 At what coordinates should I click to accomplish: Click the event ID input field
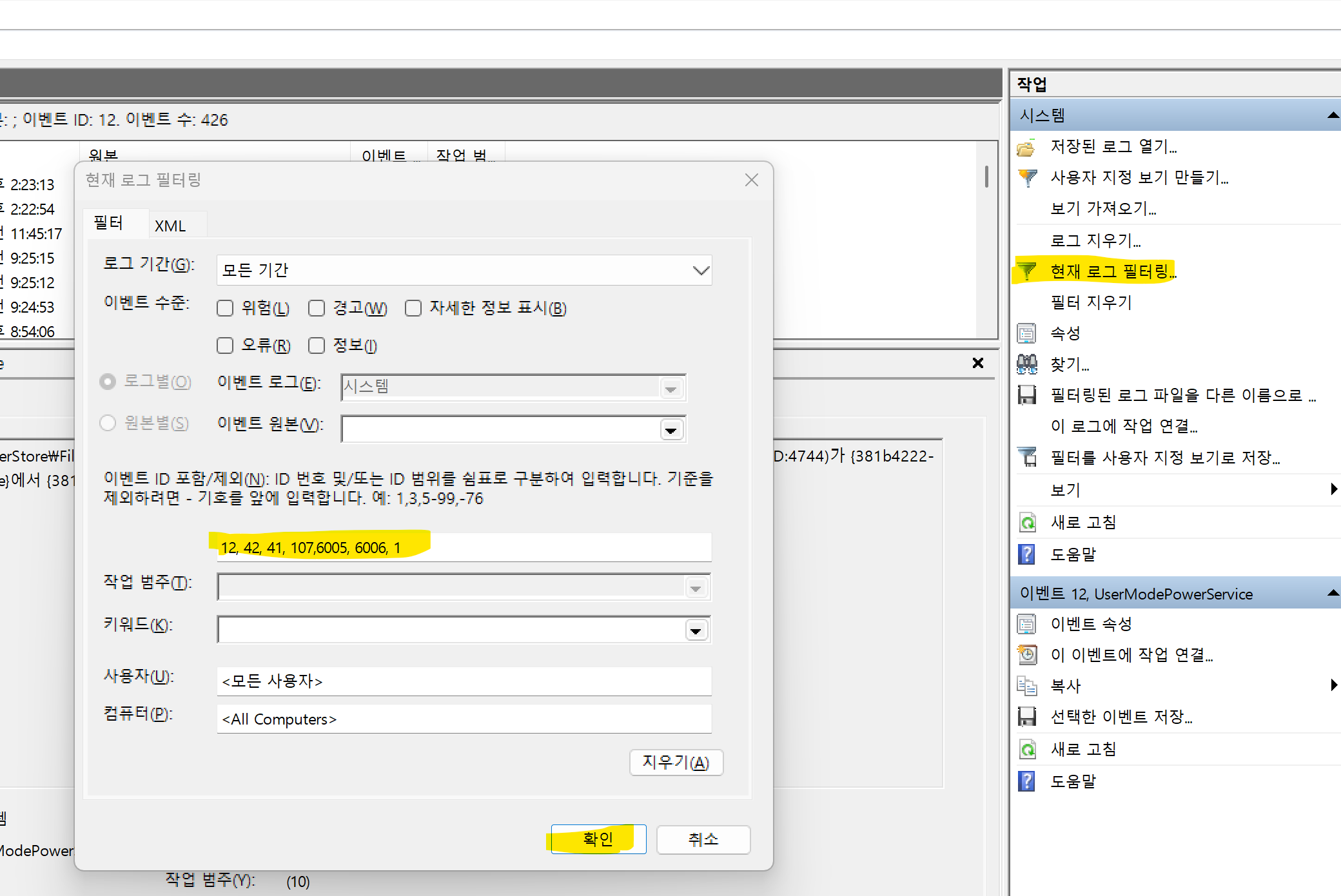tap(464, 548)
